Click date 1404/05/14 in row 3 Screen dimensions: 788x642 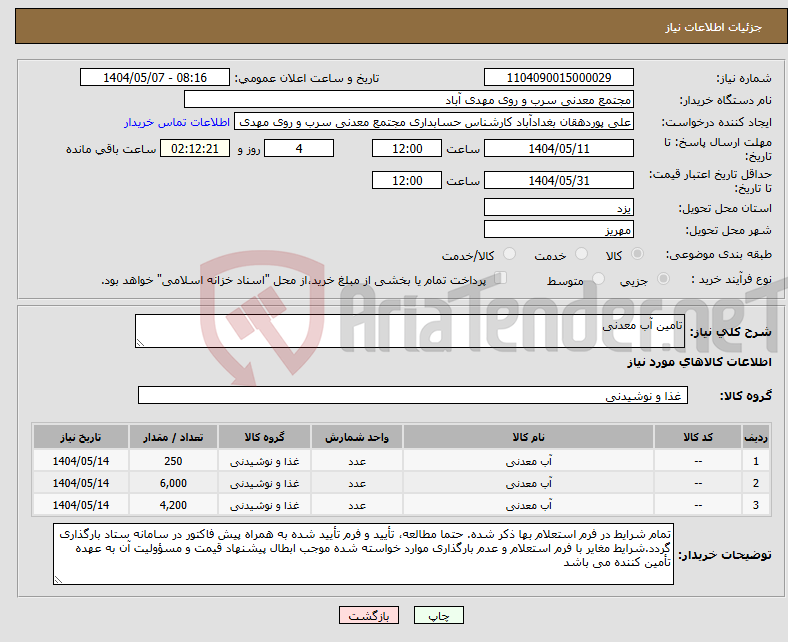tap(81, 505)
